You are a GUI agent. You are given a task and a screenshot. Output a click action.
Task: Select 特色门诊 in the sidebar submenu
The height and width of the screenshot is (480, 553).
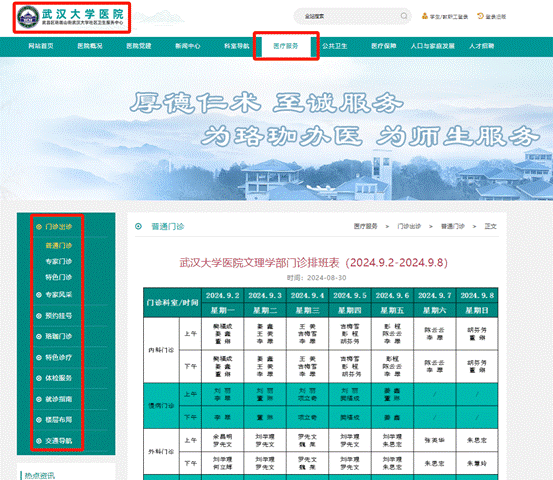click(59, 277)
